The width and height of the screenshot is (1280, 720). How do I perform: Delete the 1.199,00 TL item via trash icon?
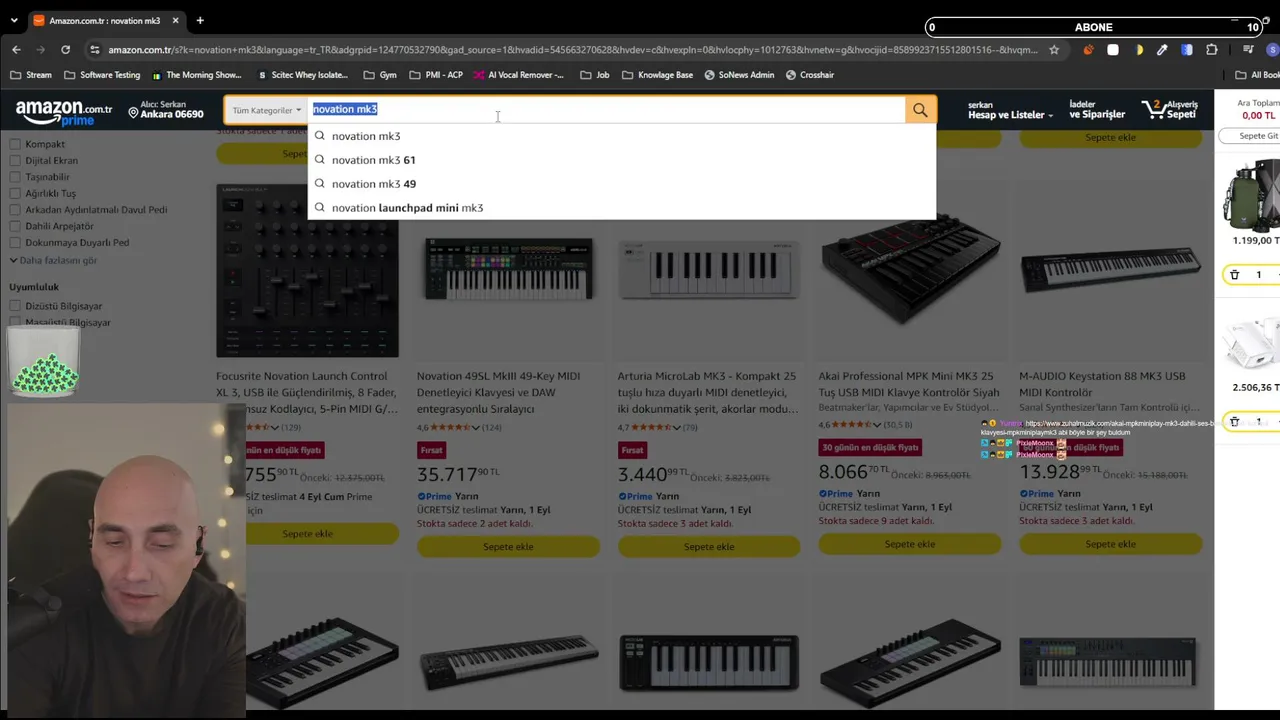(1234, 275)
